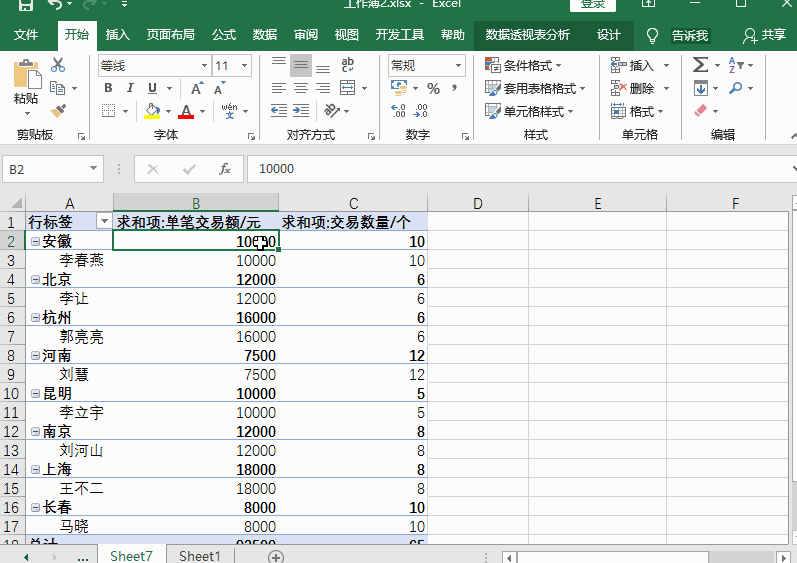Click the 条件格式 button
797x563 pixels.
click(526, 66)
